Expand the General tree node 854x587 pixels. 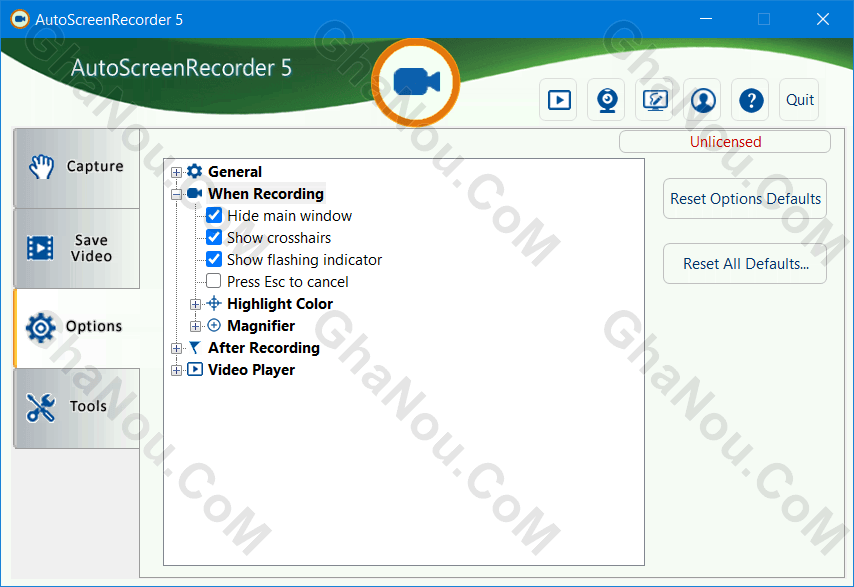click(x=176, y=173)
